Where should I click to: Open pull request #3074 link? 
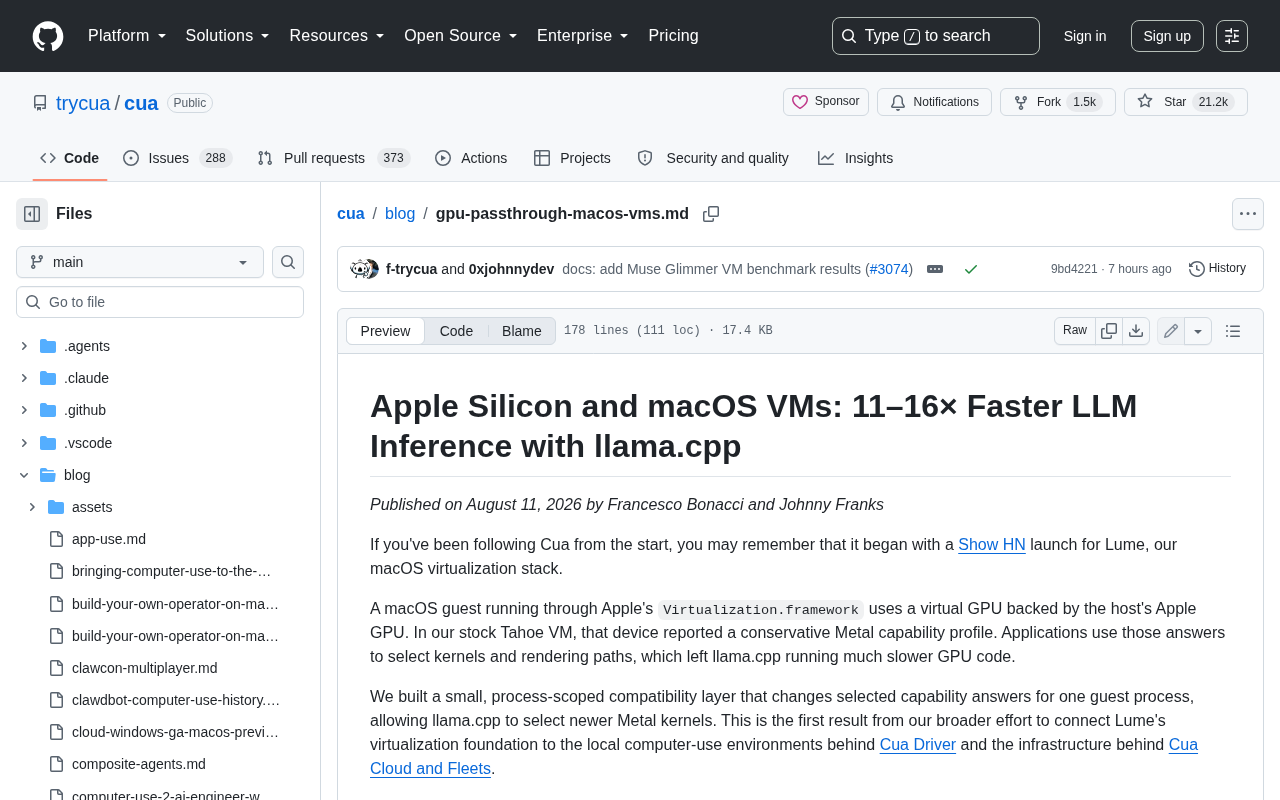tap(889, 269)
